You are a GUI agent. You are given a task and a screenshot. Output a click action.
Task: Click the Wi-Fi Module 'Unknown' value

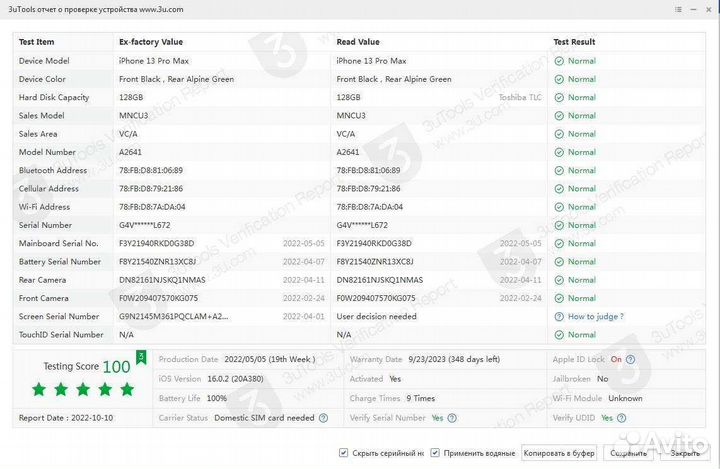625,398
